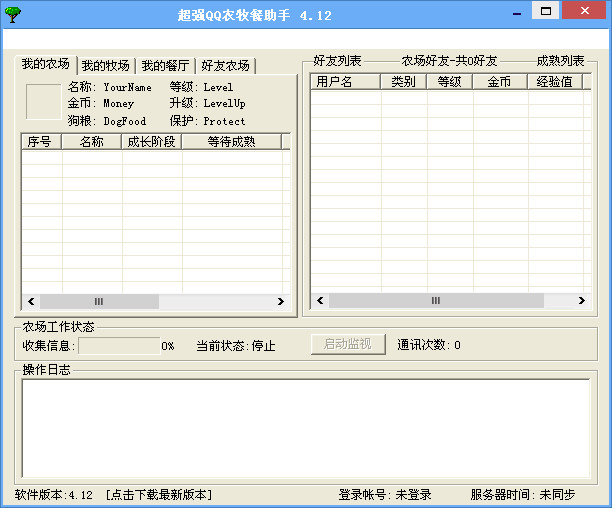Screen dimensions: 612x508
Task: Click the 启动监视 button
Action: [348, 344]
